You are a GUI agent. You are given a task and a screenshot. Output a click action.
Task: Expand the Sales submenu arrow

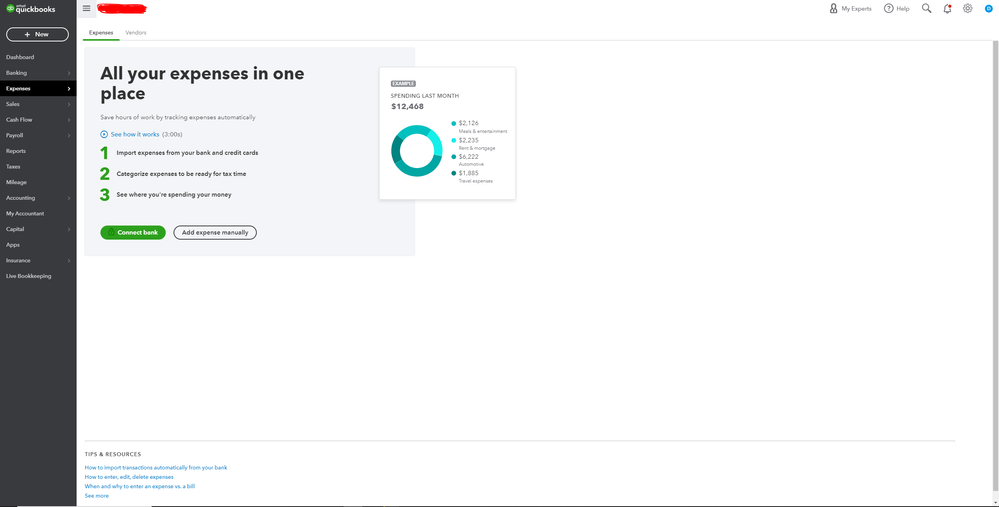click(x=69, y=104)
